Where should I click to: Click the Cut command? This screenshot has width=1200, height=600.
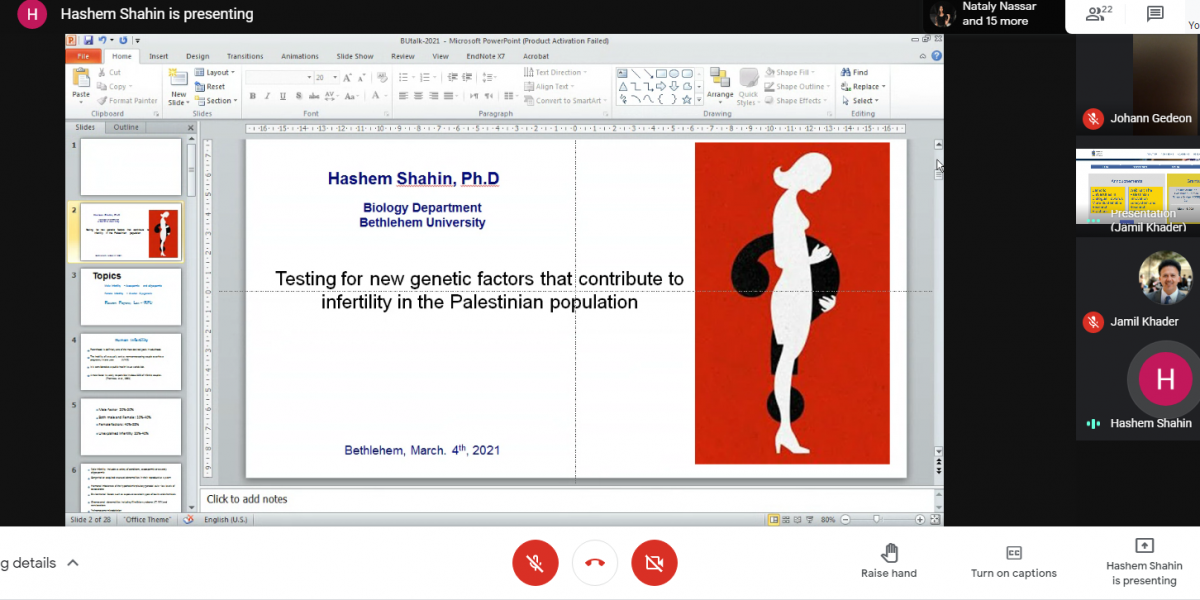point(109,73)
